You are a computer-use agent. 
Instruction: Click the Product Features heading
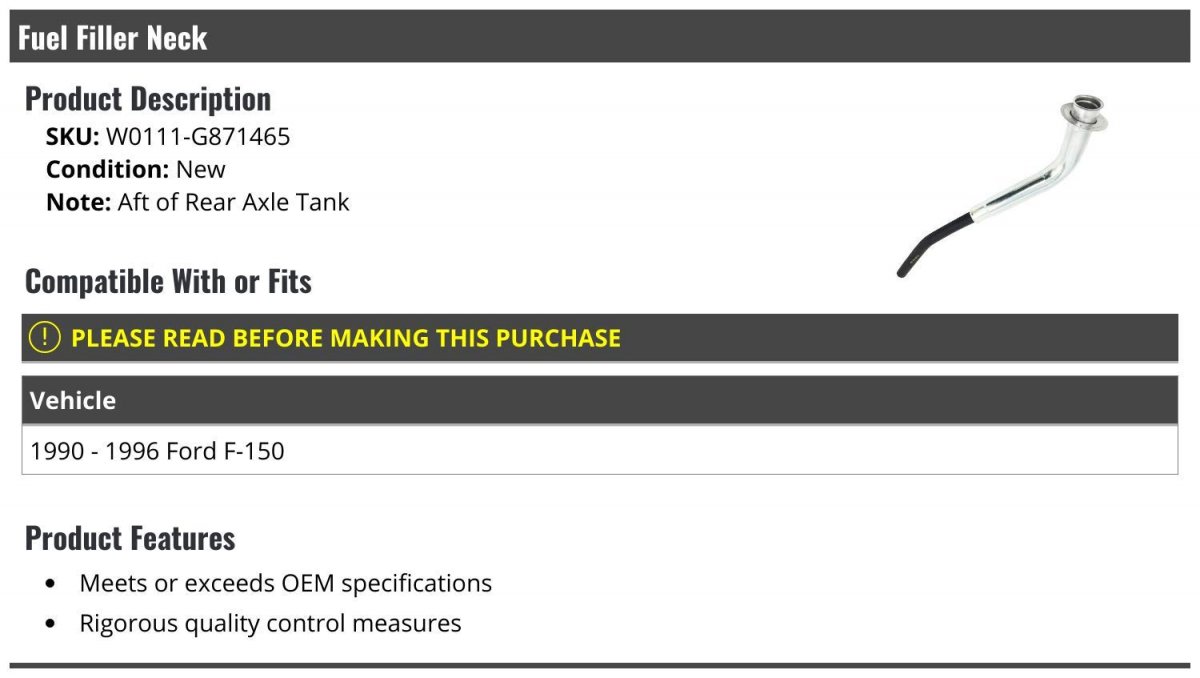130,538
